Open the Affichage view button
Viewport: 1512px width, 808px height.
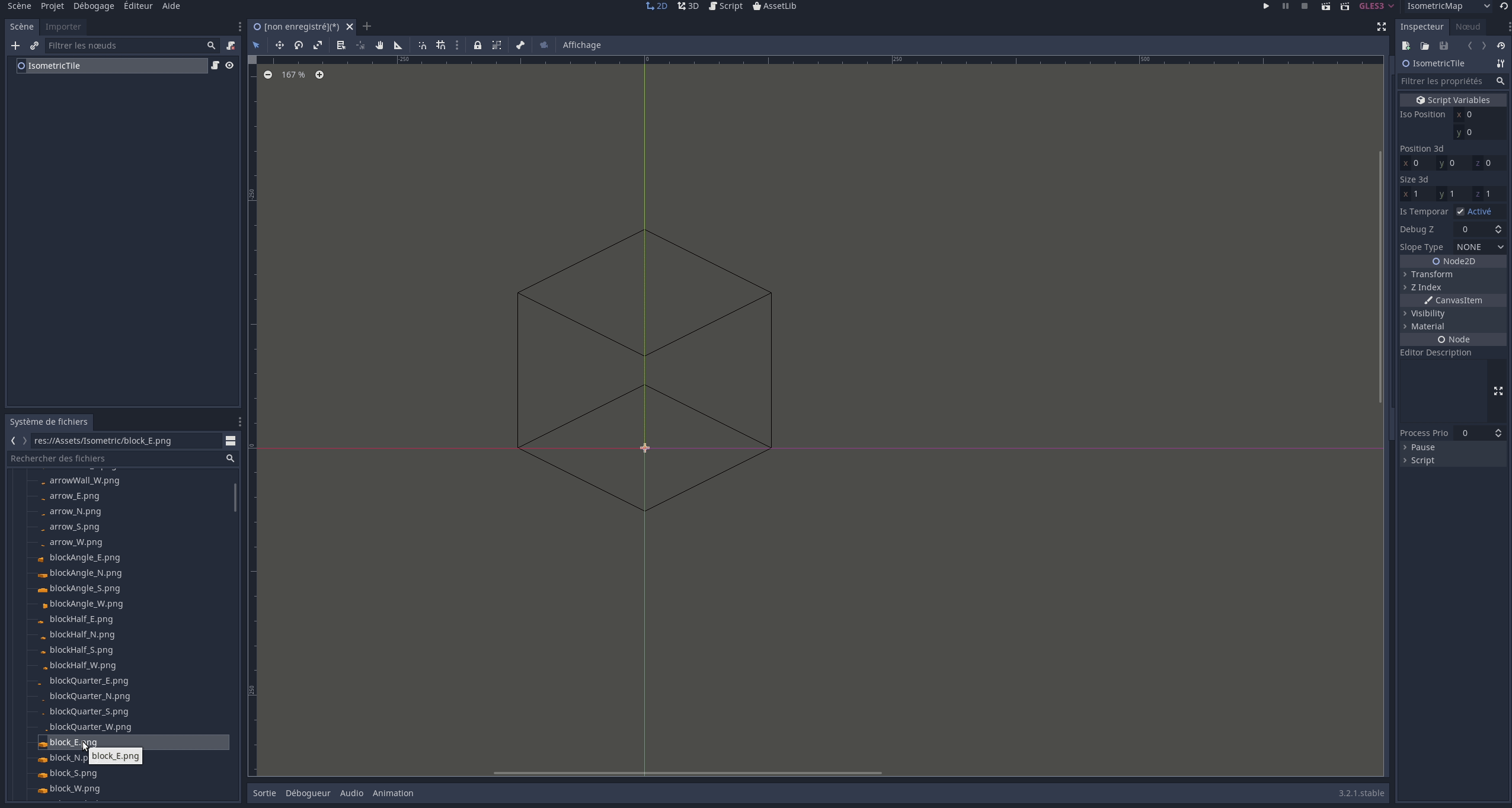coord(581,45)
